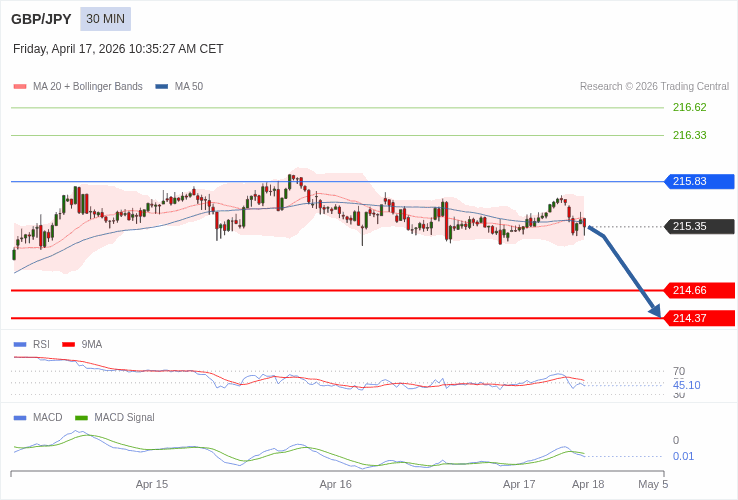
Task: Click the MACD value 0.01 label
Action: [683, 456]
